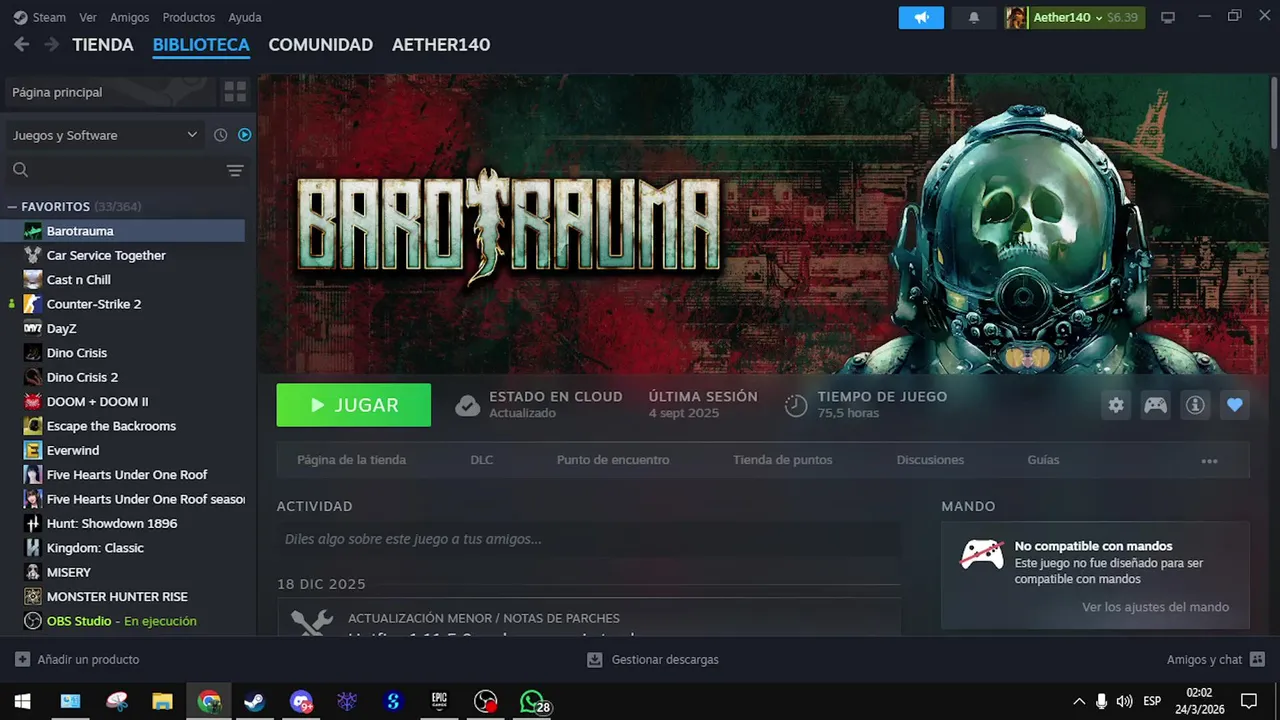Open the Ver menu
This screenshot has width=1280, height=720.
click(x=88, y=17)
